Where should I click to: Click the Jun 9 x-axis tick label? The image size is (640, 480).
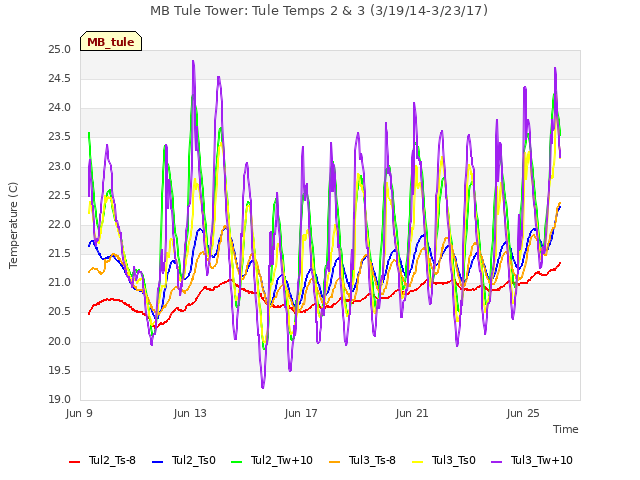pyautogui.click(x=79, y=413)
